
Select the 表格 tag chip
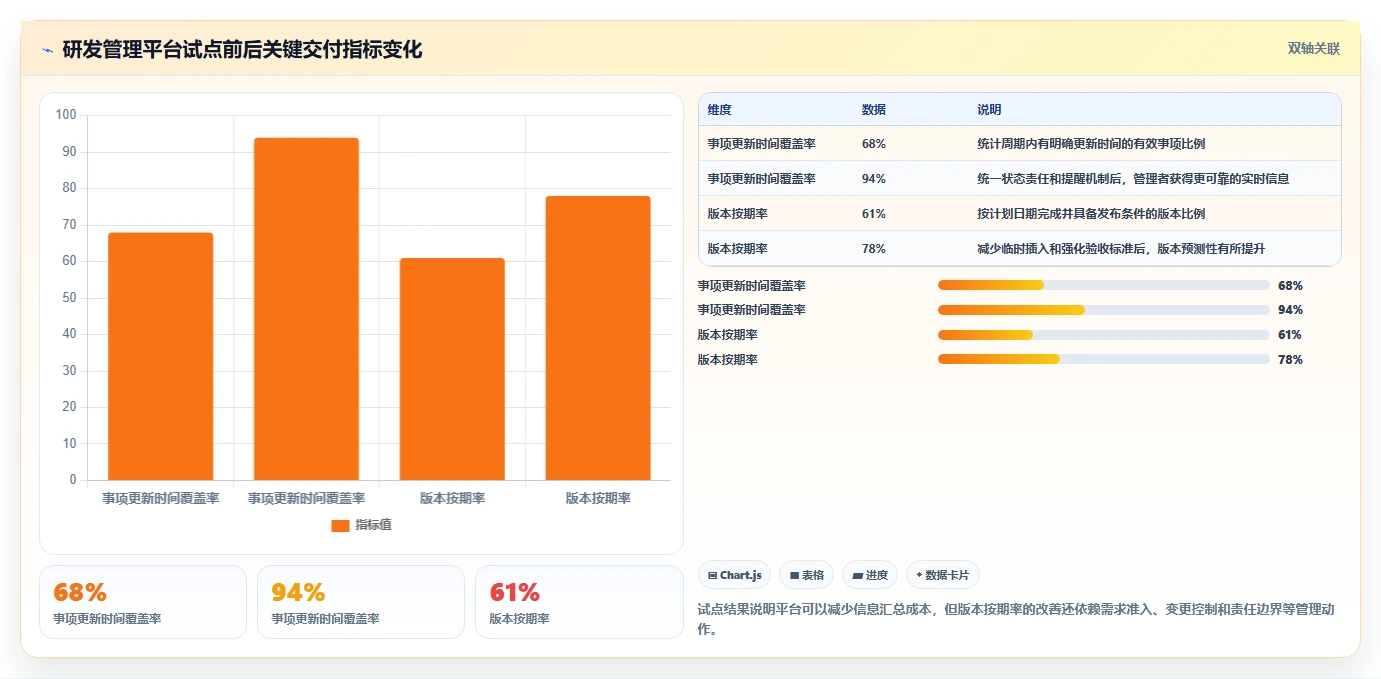(x=807, y=575)
